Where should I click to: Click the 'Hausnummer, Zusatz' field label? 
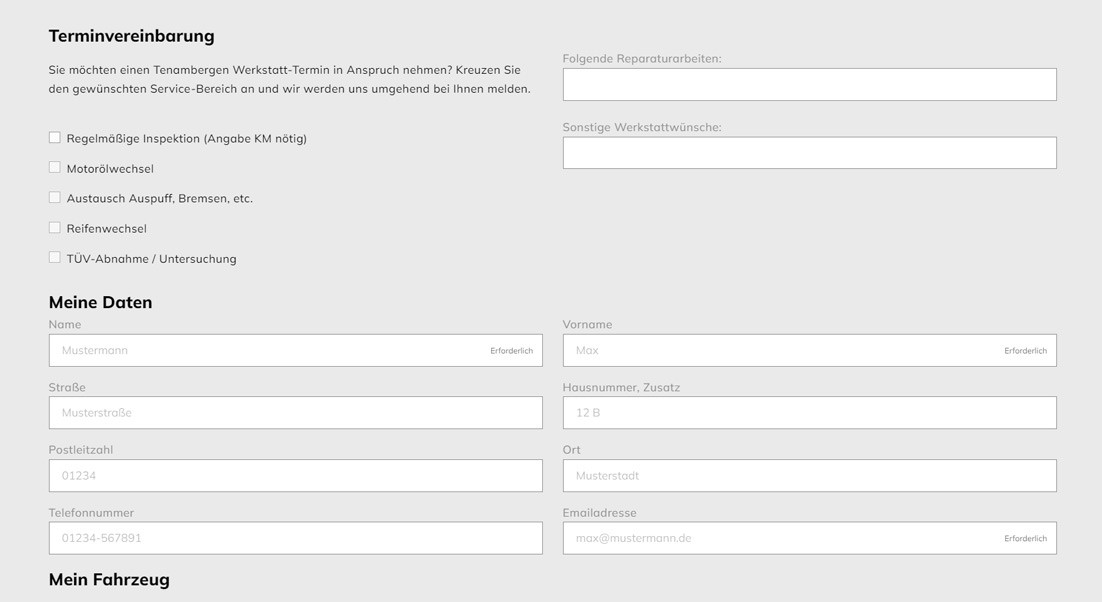(621, 388)
